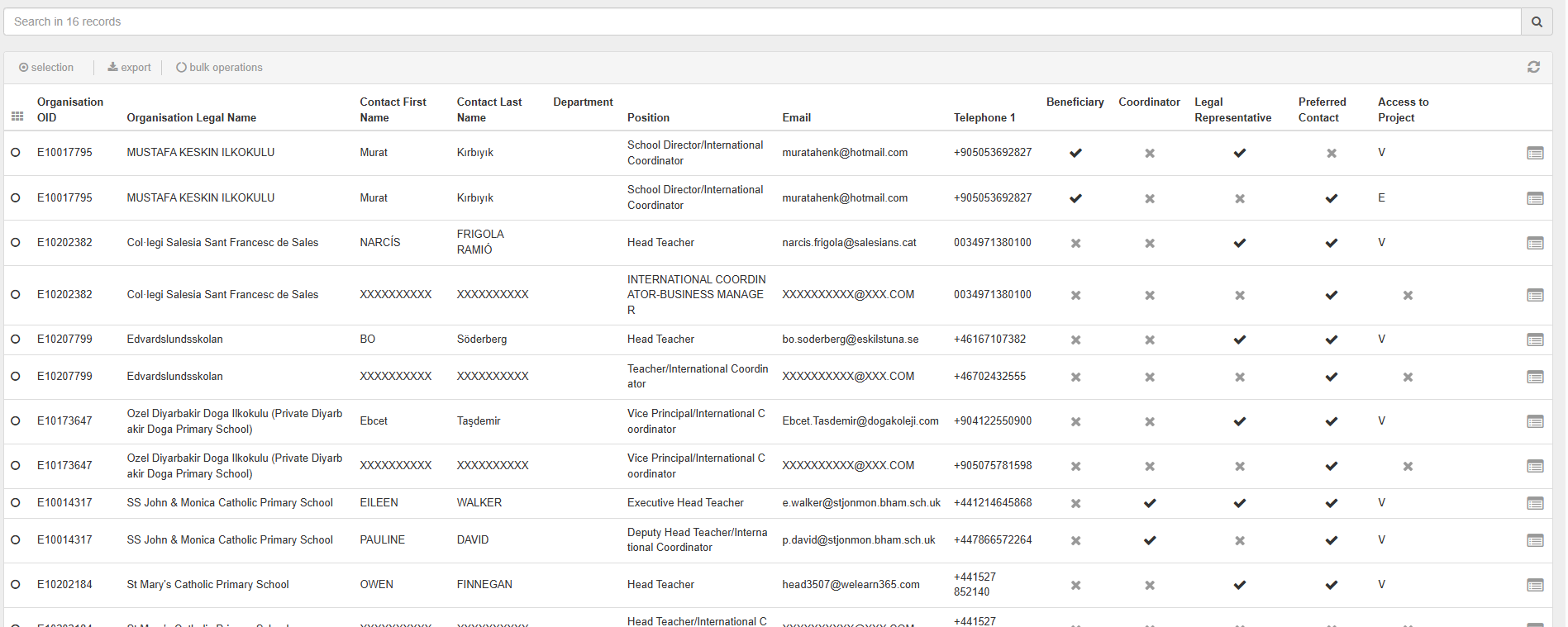This screenshot has height=627, width=1568.
Task: Sort by Organisation Legal Name column
Action: pos(191,117)
